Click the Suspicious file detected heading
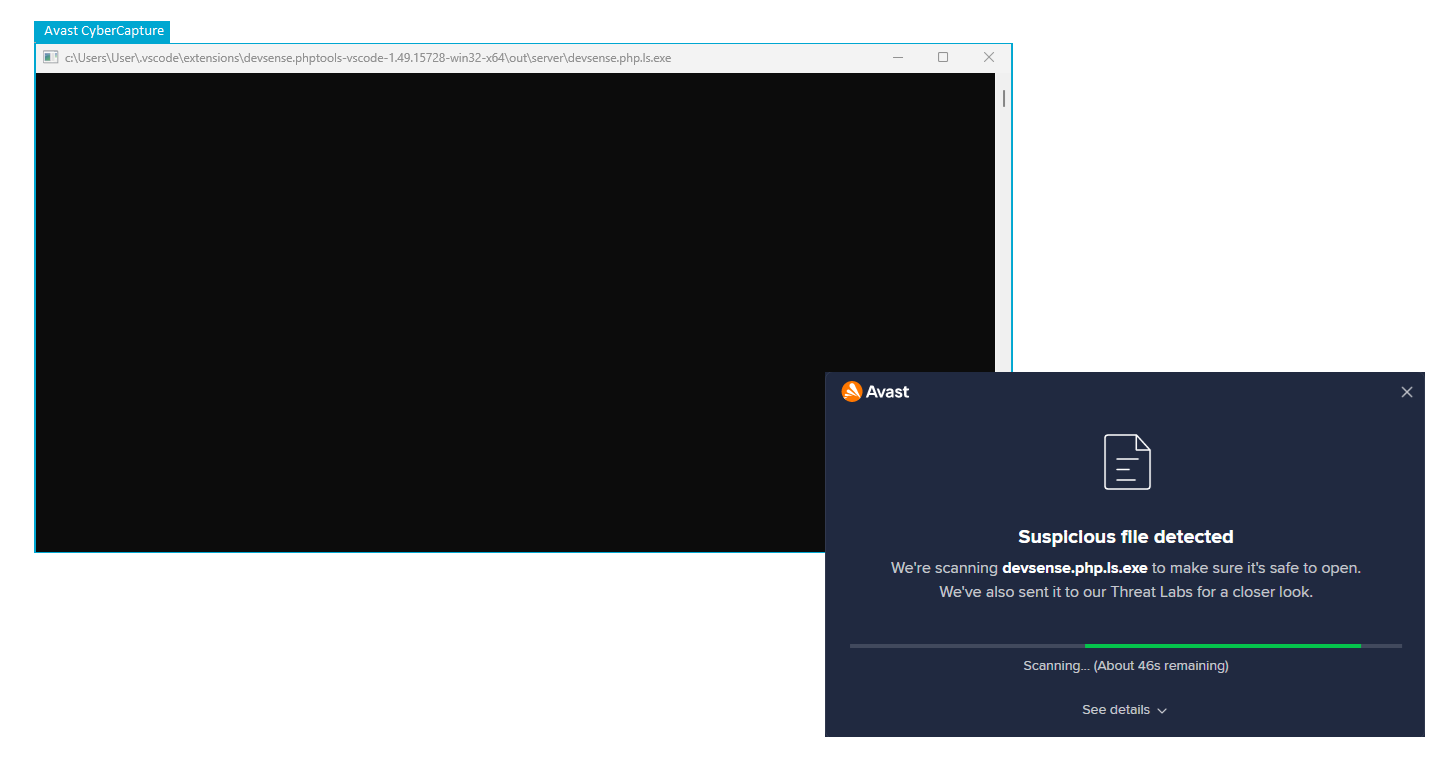Image resolution: width=1444 pixels, height=779 pixels. 1125,537
